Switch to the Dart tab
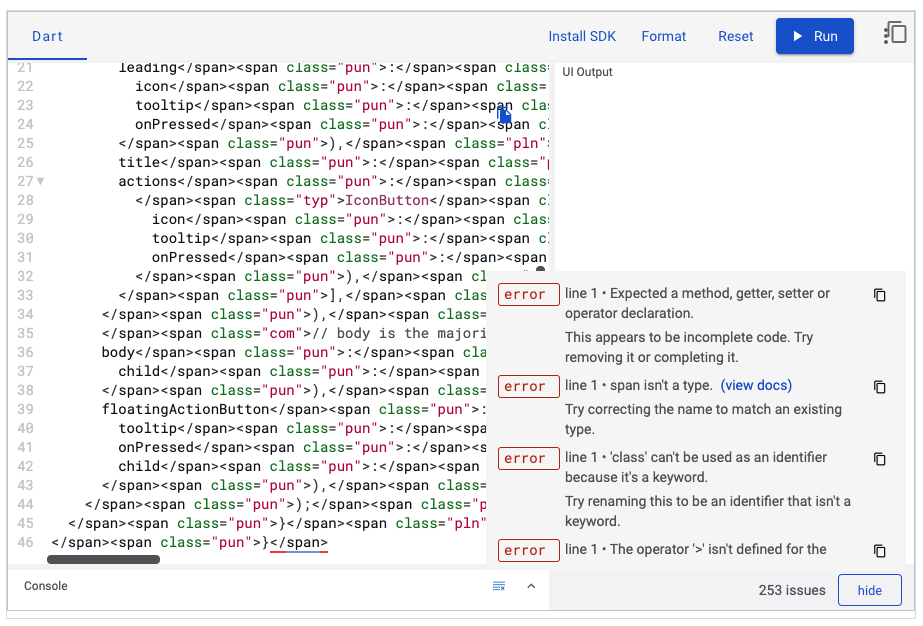The height and width of the screenshot is (626, 923). [47, 37]
